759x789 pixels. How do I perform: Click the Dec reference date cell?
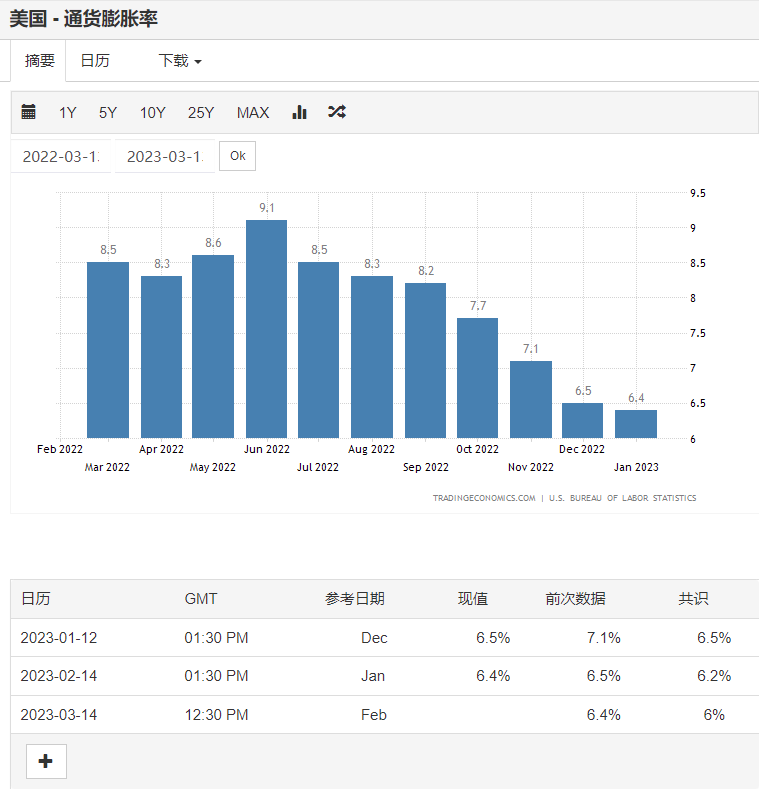[x=374, y=638]
